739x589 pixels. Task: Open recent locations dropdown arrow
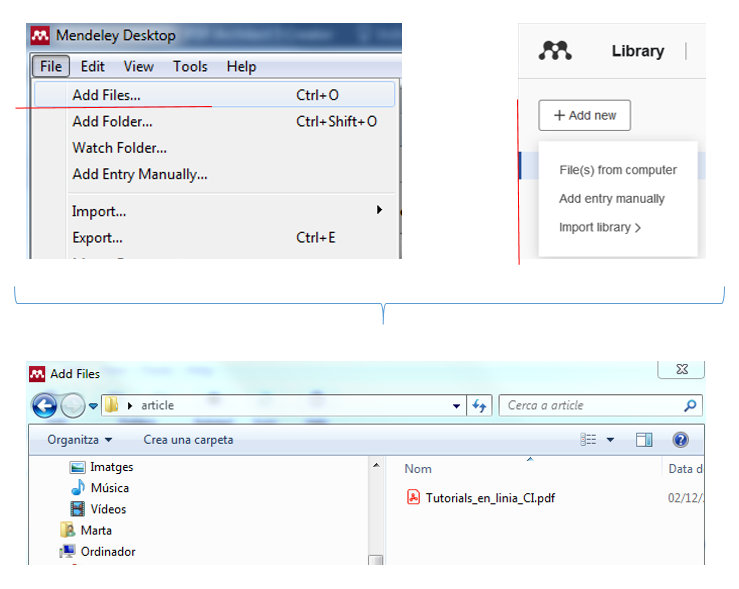[93, 406]
